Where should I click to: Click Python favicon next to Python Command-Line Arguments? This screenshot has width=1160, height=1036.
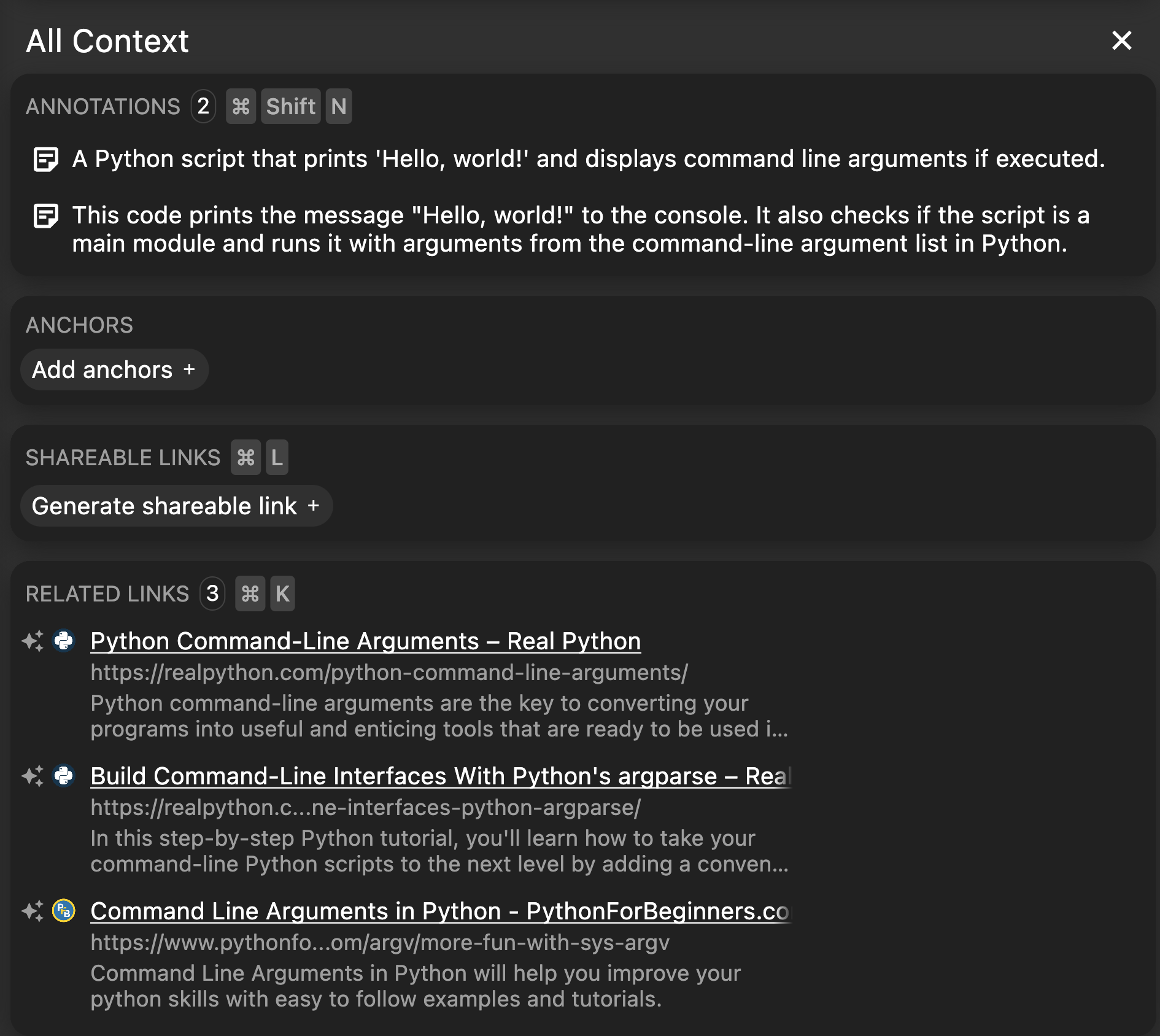click(x=64, y=641)
